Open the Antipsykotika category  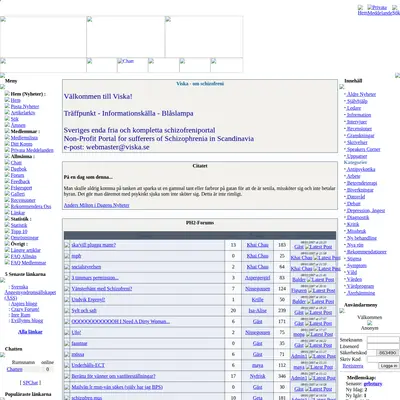(x=361, y=169)
